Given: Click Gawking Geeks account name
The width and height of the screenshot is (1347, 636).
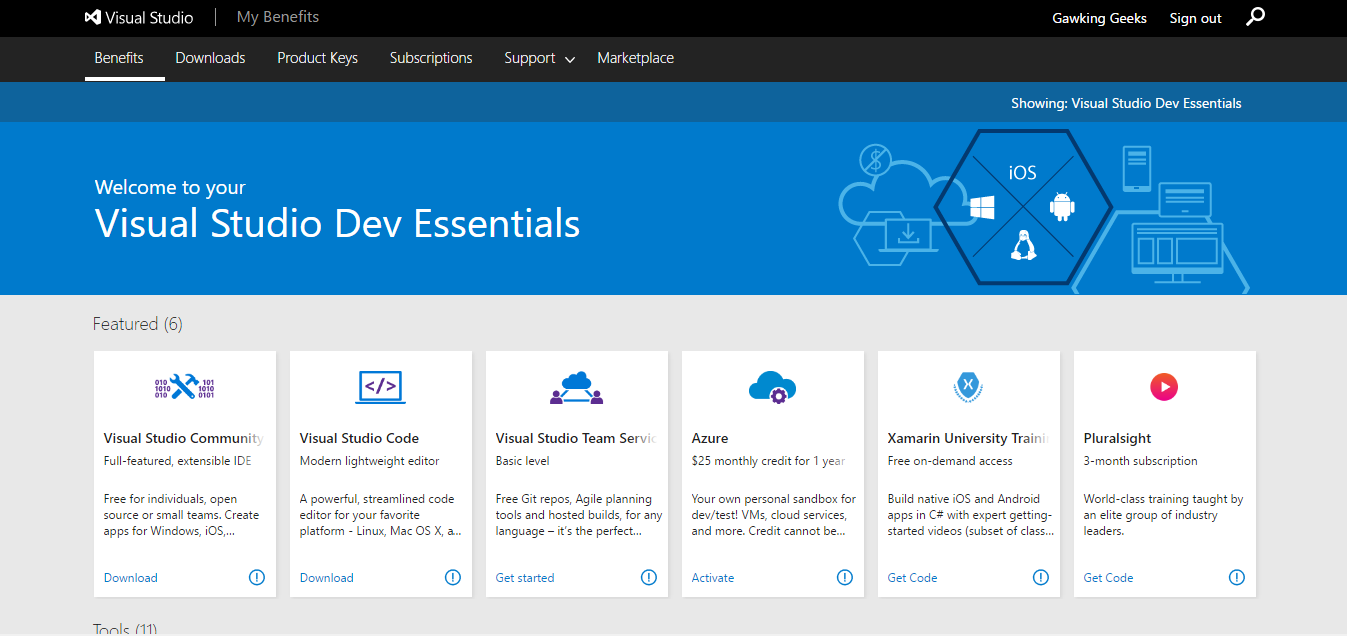Looking at the screenshot, I should point(1099,18).
